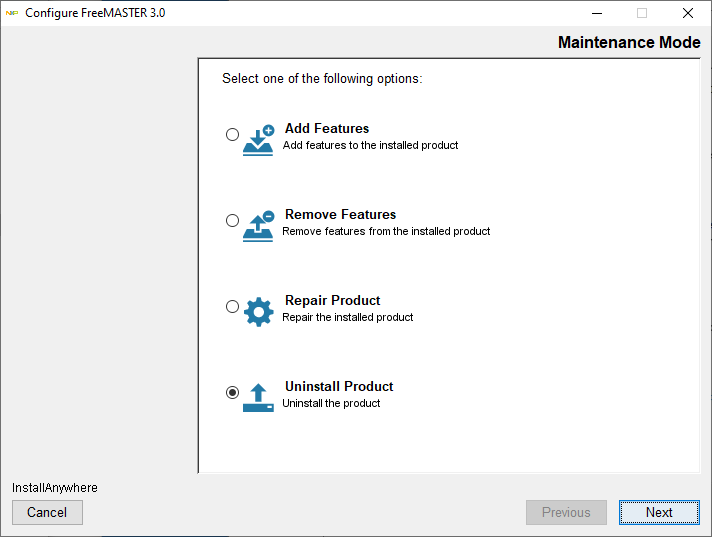Click the Add Features label text
The width and height of the screenshot is (712, 537).
(327, 129)
